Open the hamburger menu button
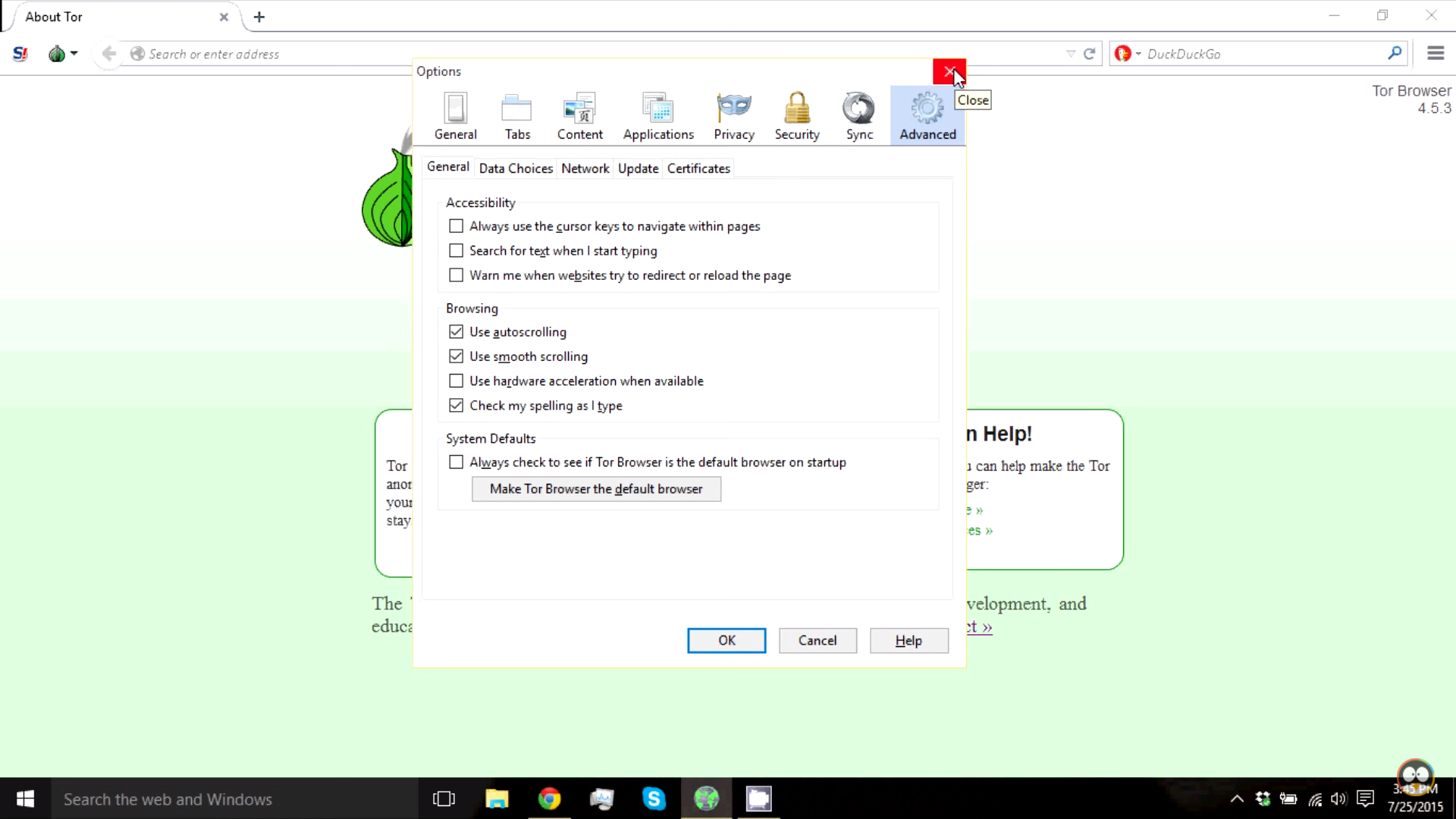The image size is (1456, 819). [1435, 54]
